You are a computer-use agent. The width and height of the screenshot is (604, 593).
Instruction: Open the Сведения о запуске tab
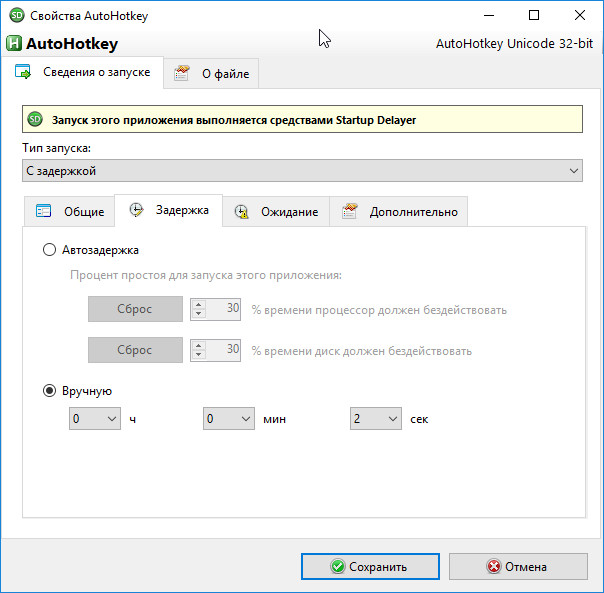coord(82,72)
